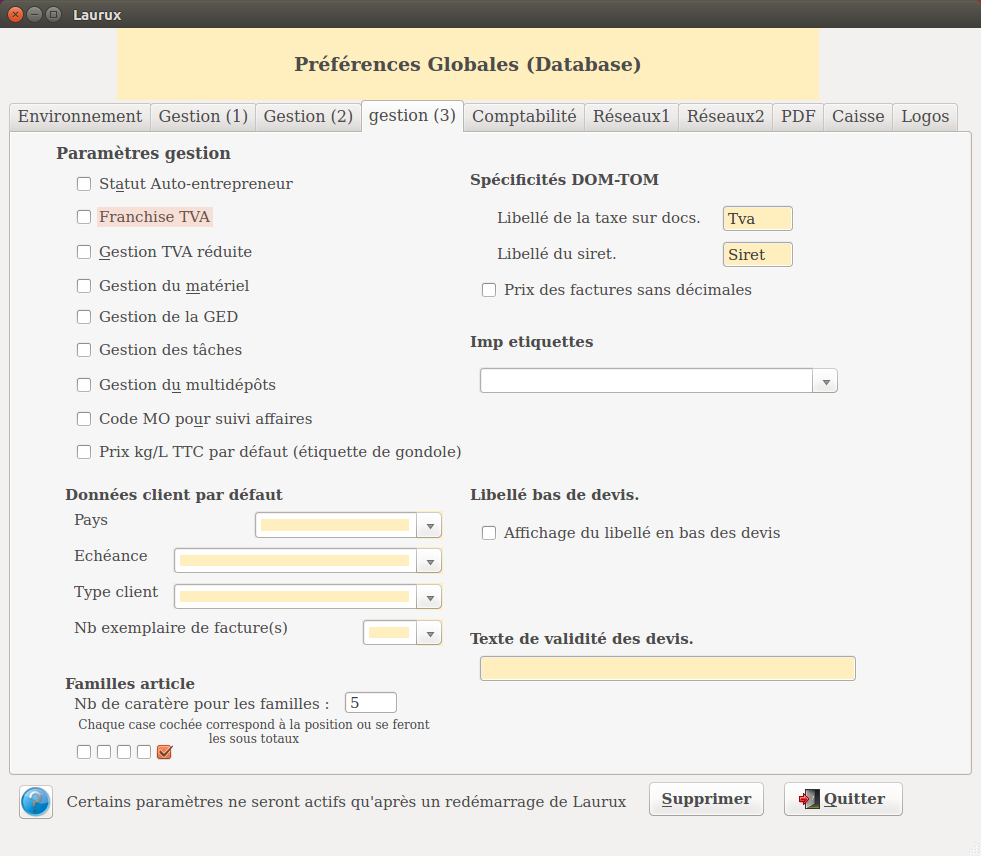Tick the Franchise TVA checkbox

point(84,217)
